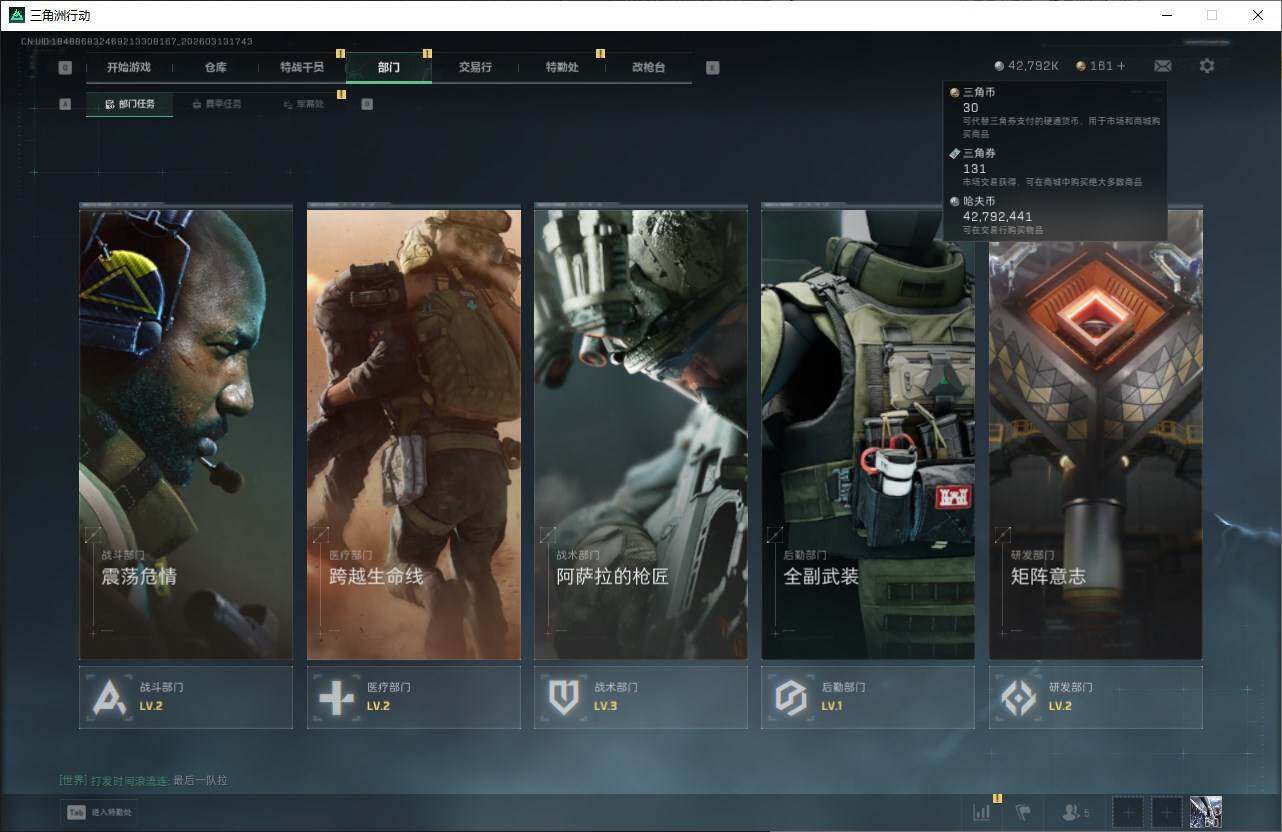Click the plus next to 三角币 balance
Screen dimensions: 1282x832
1121,66
